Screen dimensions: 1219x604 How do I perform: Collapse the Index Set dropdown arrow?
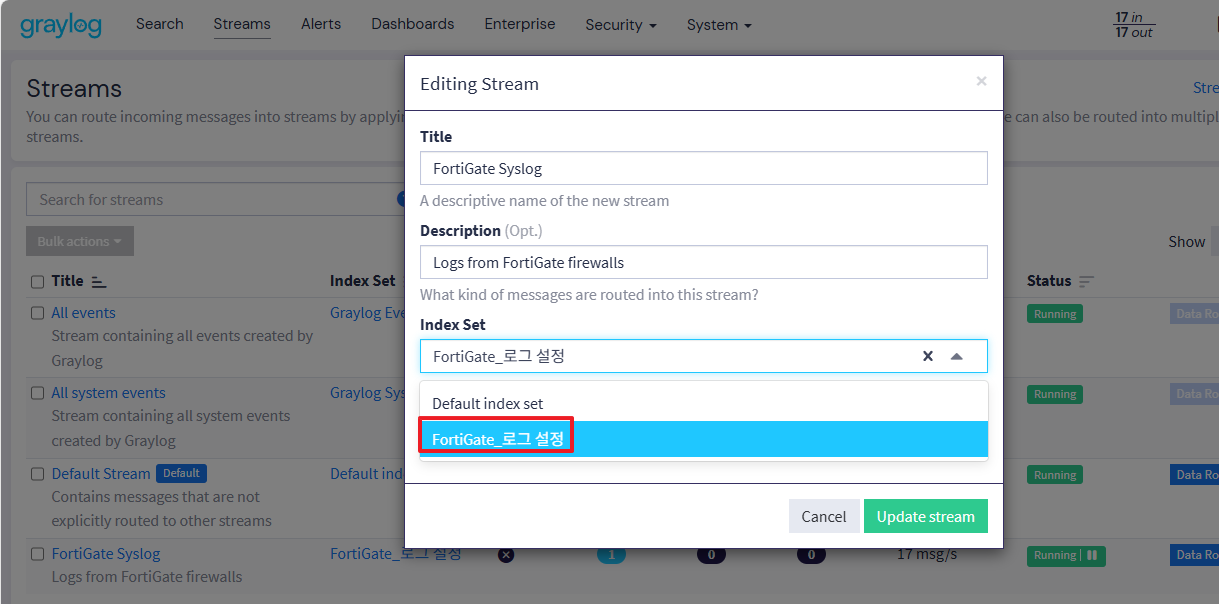pyautogui.click(x=957, y=356)
